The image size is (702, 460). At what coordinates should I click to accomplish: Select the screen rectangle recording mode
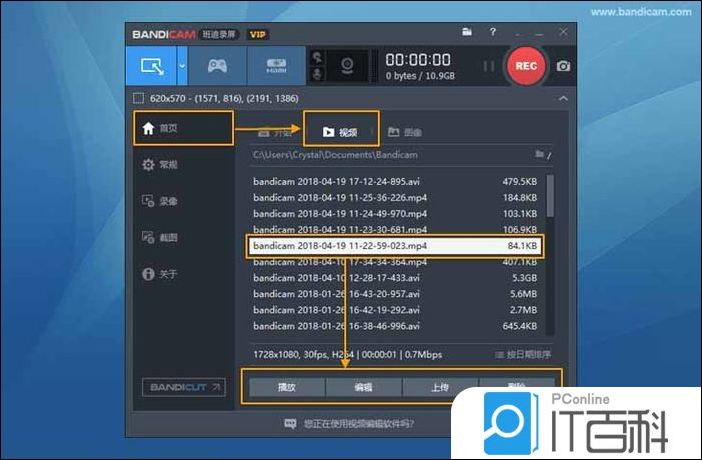[151, 66]
